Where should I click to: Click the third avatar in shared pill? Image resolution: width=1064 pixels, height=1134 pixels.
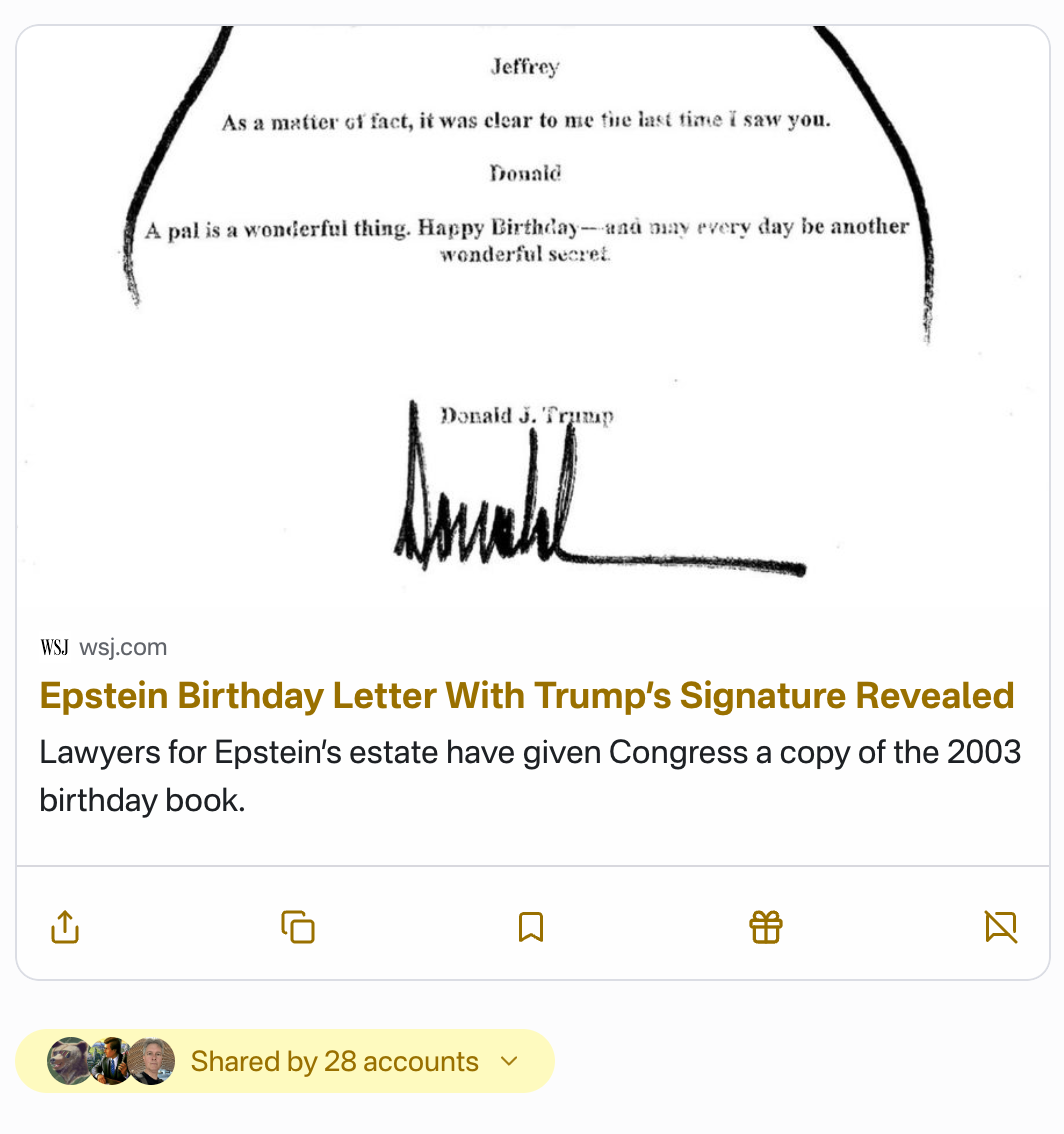click(152, 1061)
